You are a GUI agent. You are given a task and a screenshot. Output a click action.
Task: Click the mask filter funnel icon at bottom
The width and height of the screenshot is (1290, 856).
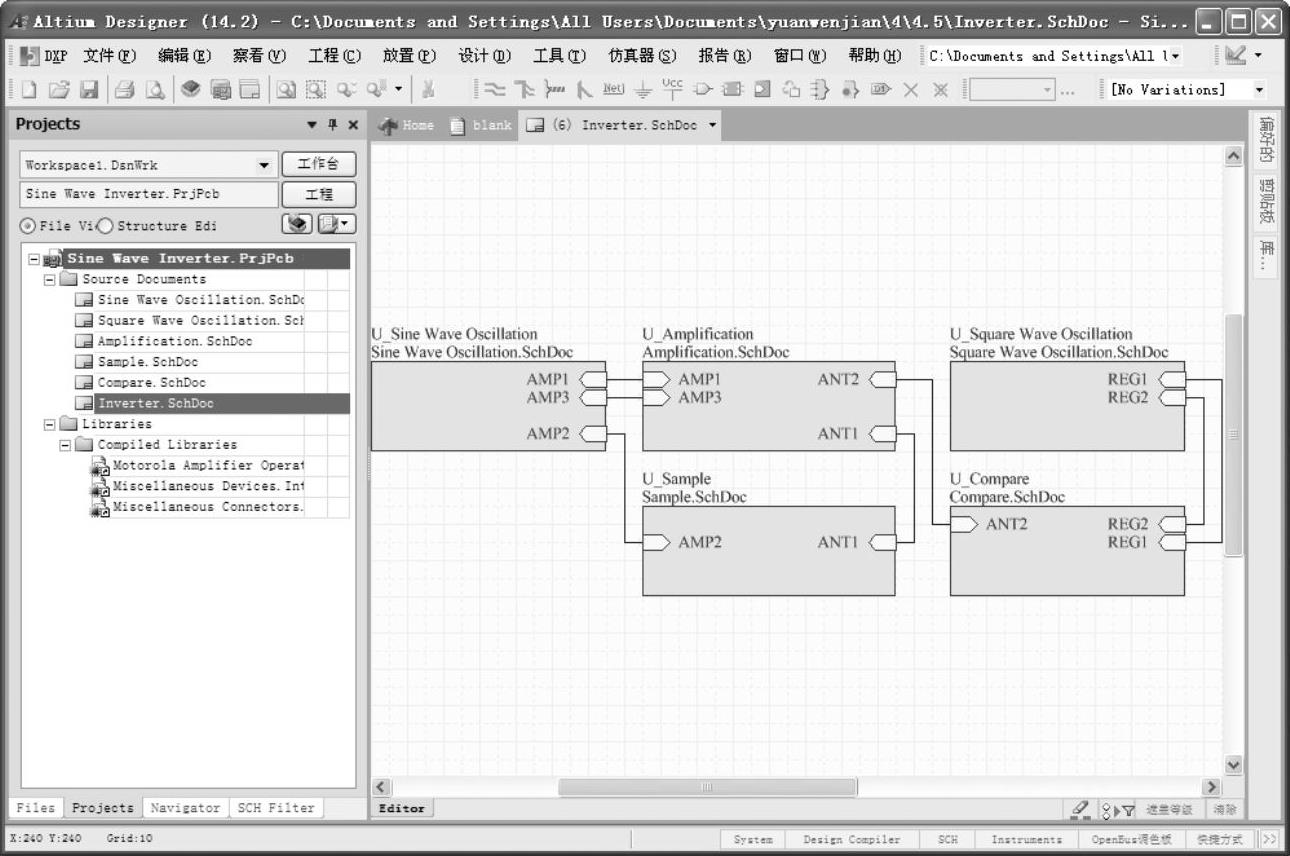point(1128,810)
